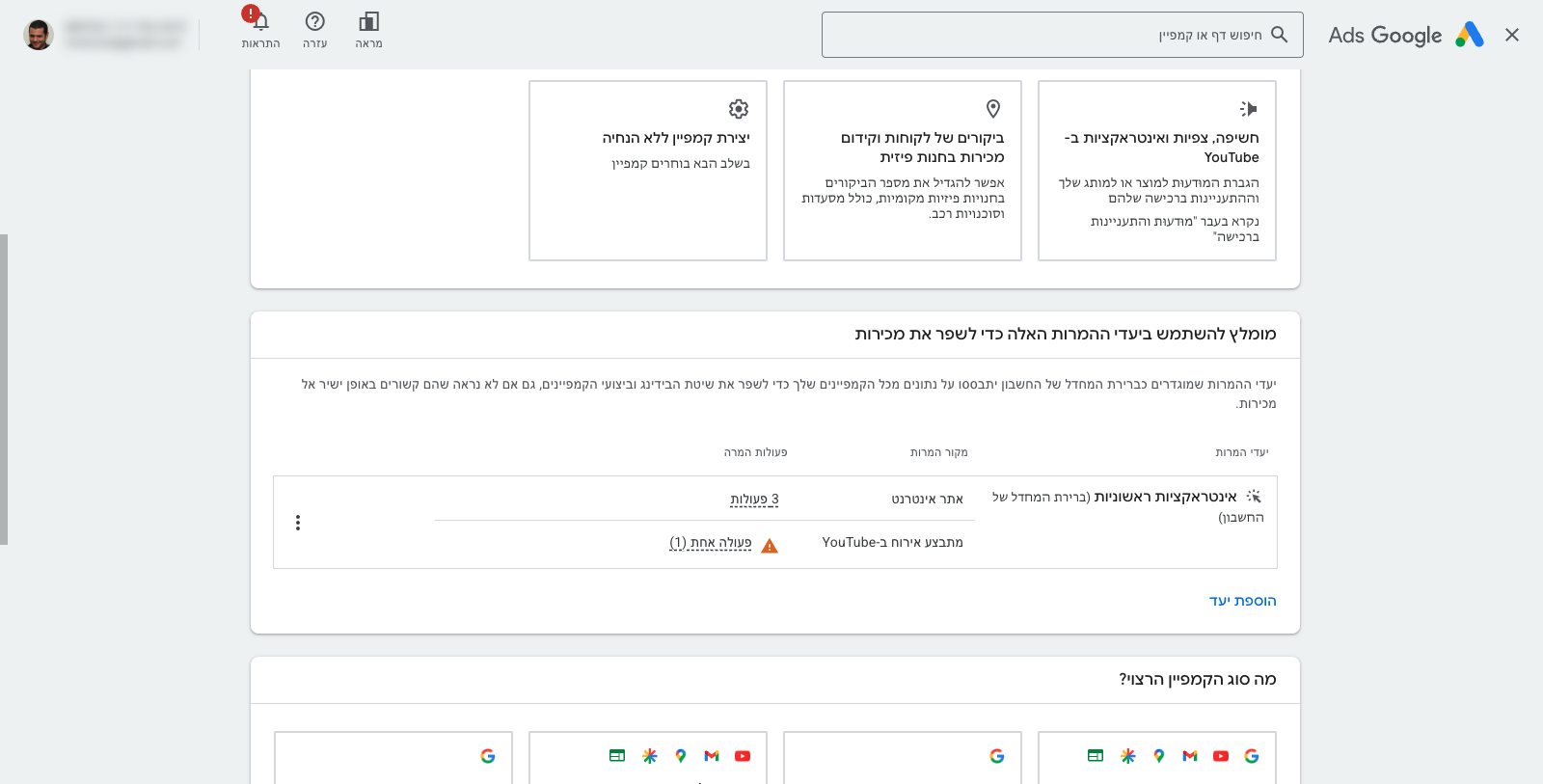Click the vertical scrollbar on the left edge

4,390
